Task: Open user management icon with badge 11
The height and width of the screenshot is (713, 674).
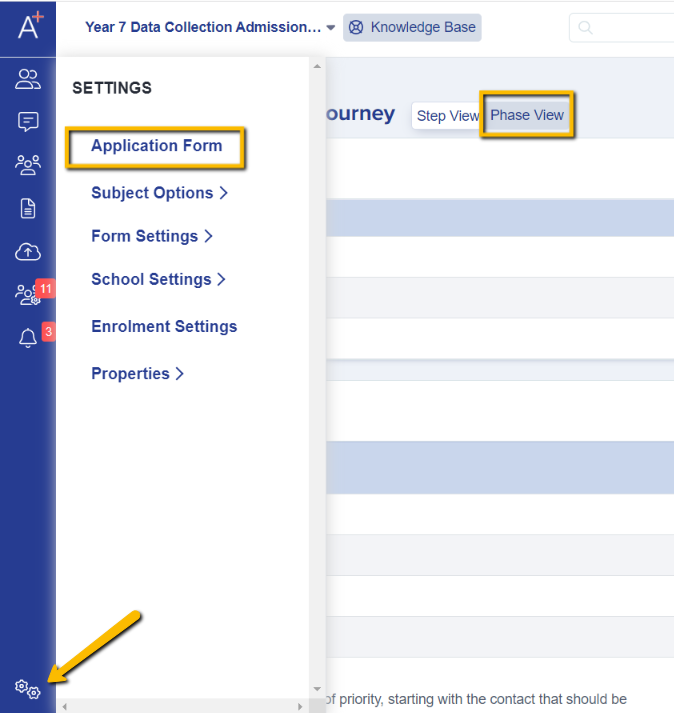Action: pyautogui.click(x=28, y=295)
